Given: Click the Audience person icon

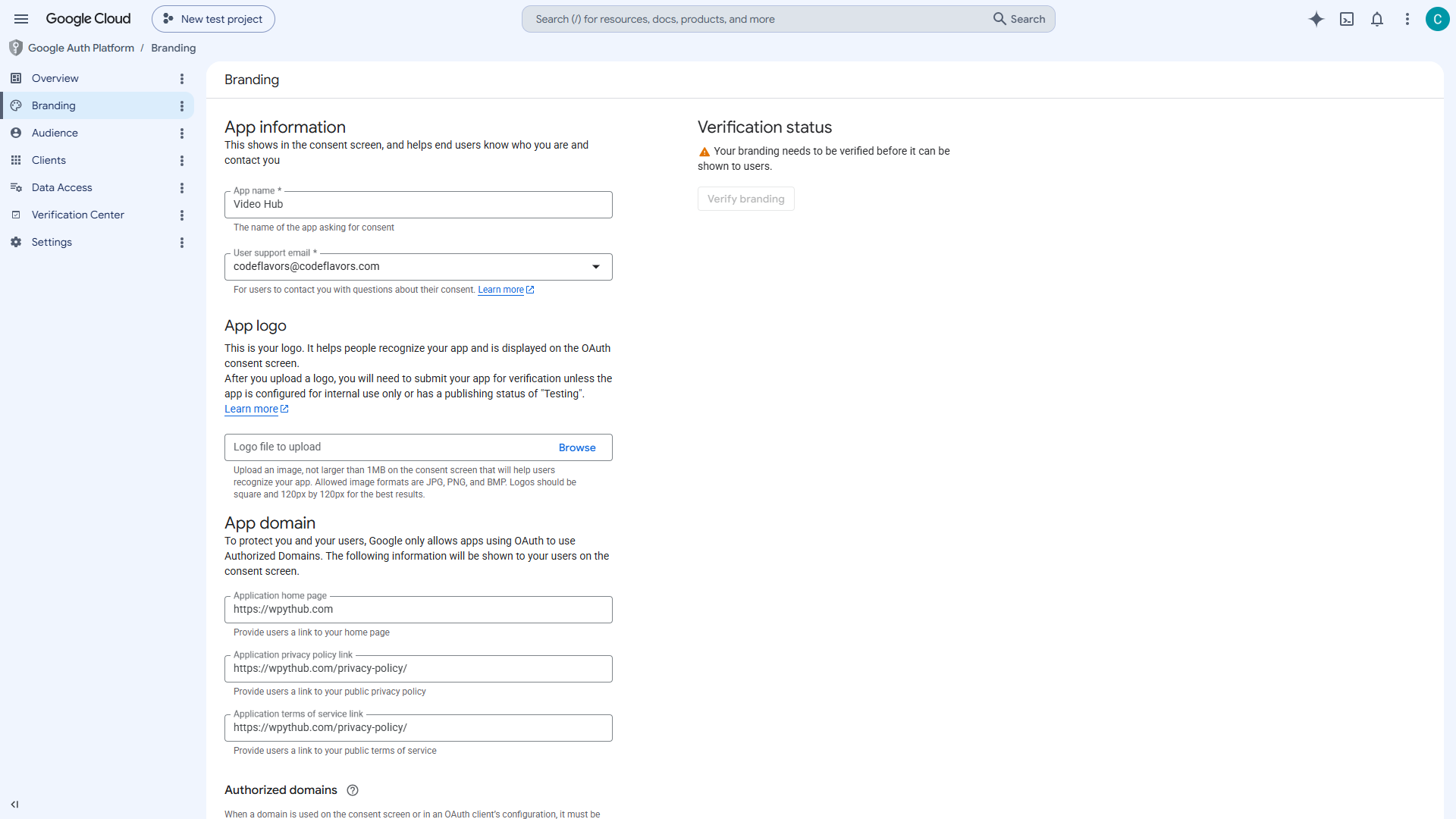Looking at the screenshot, I should 16,133.
